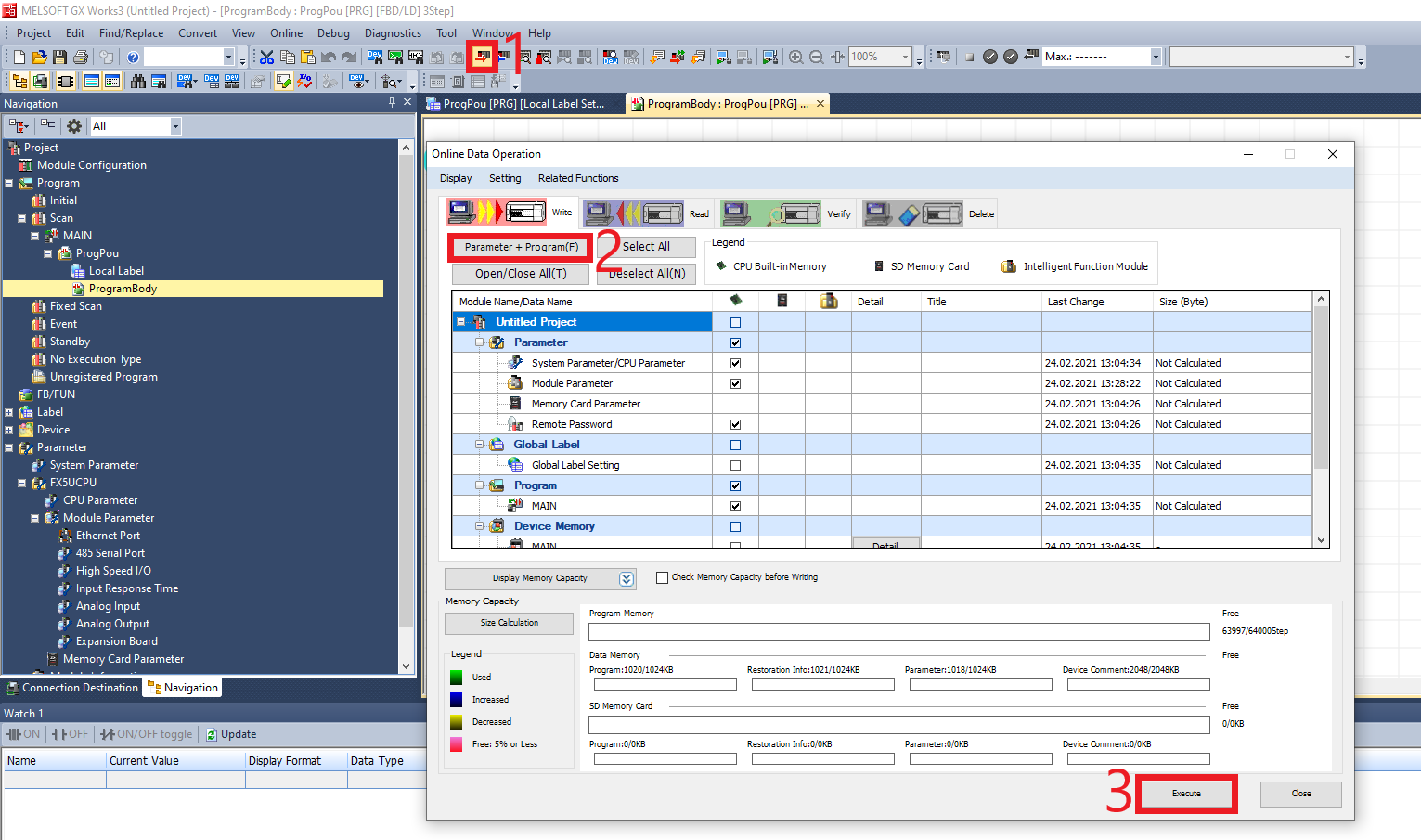The width and height of the screenshot is (1421, 840).
Task: Enable Check Memory Capacity before Writing
Action: tap(662, 577)
